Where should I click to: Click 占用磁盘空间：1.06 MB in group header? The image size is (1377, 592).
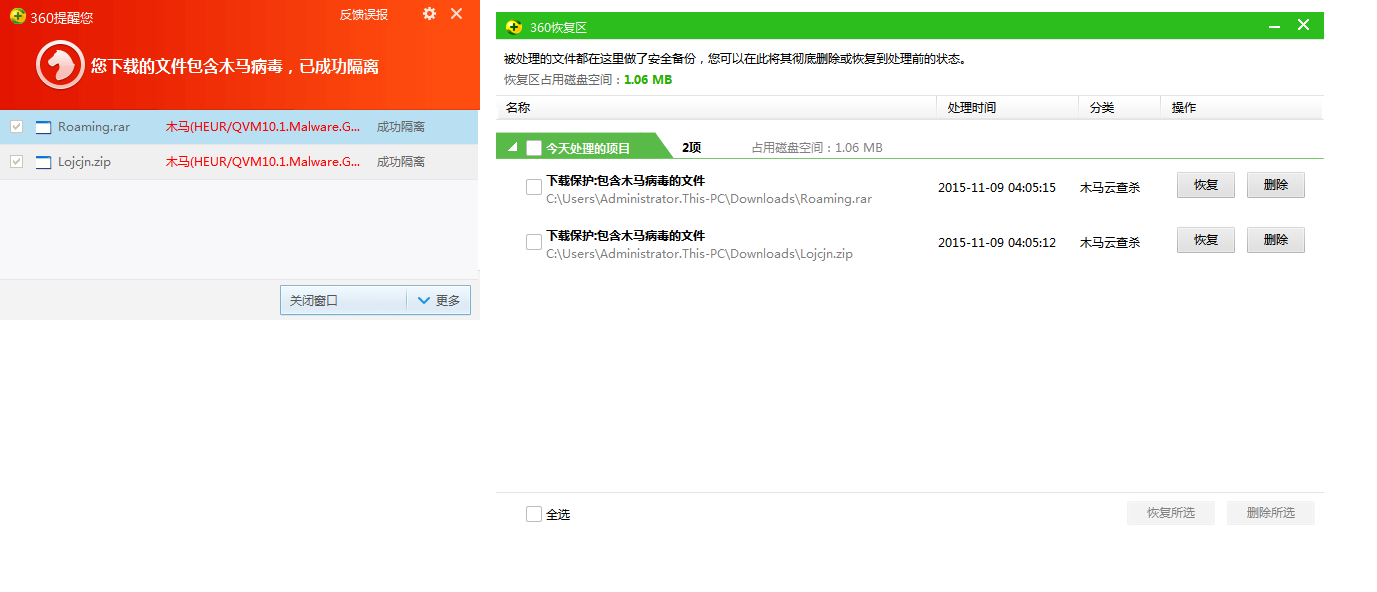point(817,148)
